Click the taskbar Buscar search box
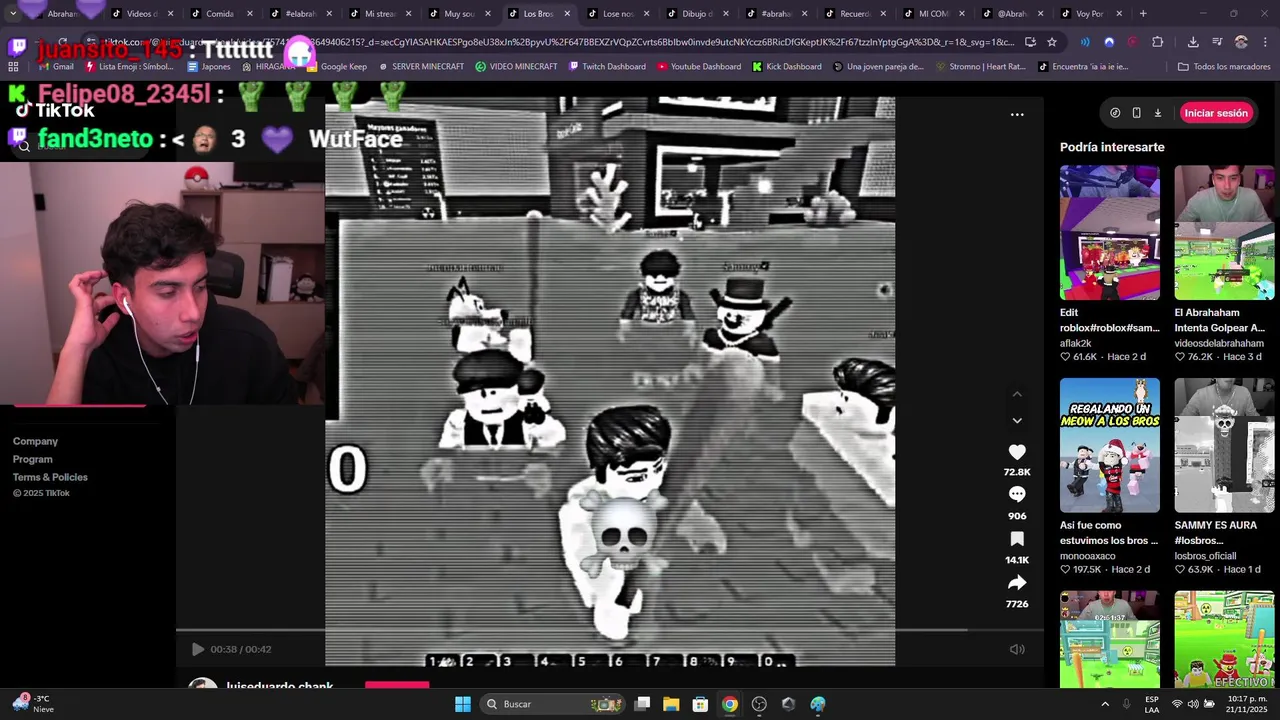The width and height of the screenshot is (1280, 720). [552, 704]
